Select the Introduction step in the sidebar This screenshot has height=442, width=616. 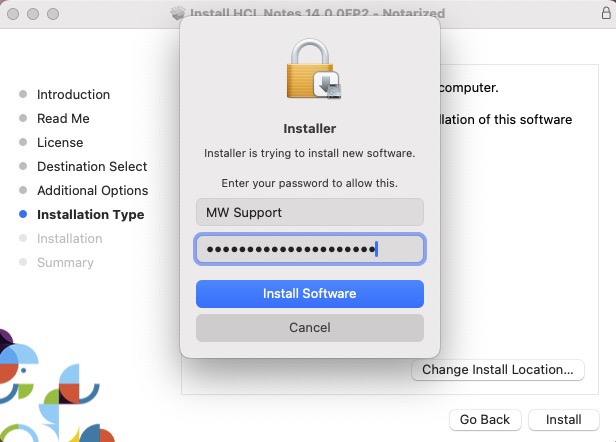coord(73,95)
